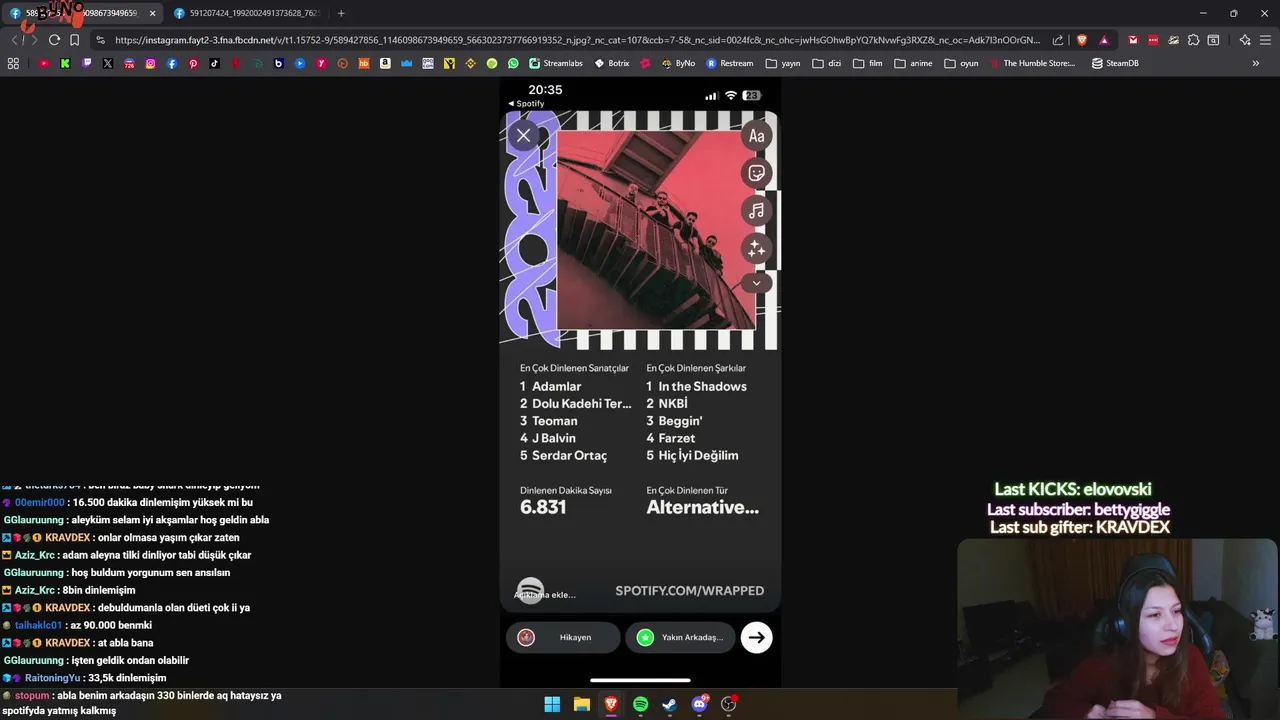Click the 'In the Shadows' song entry
The image size is (1280, 720).
(x=696, y=386)
